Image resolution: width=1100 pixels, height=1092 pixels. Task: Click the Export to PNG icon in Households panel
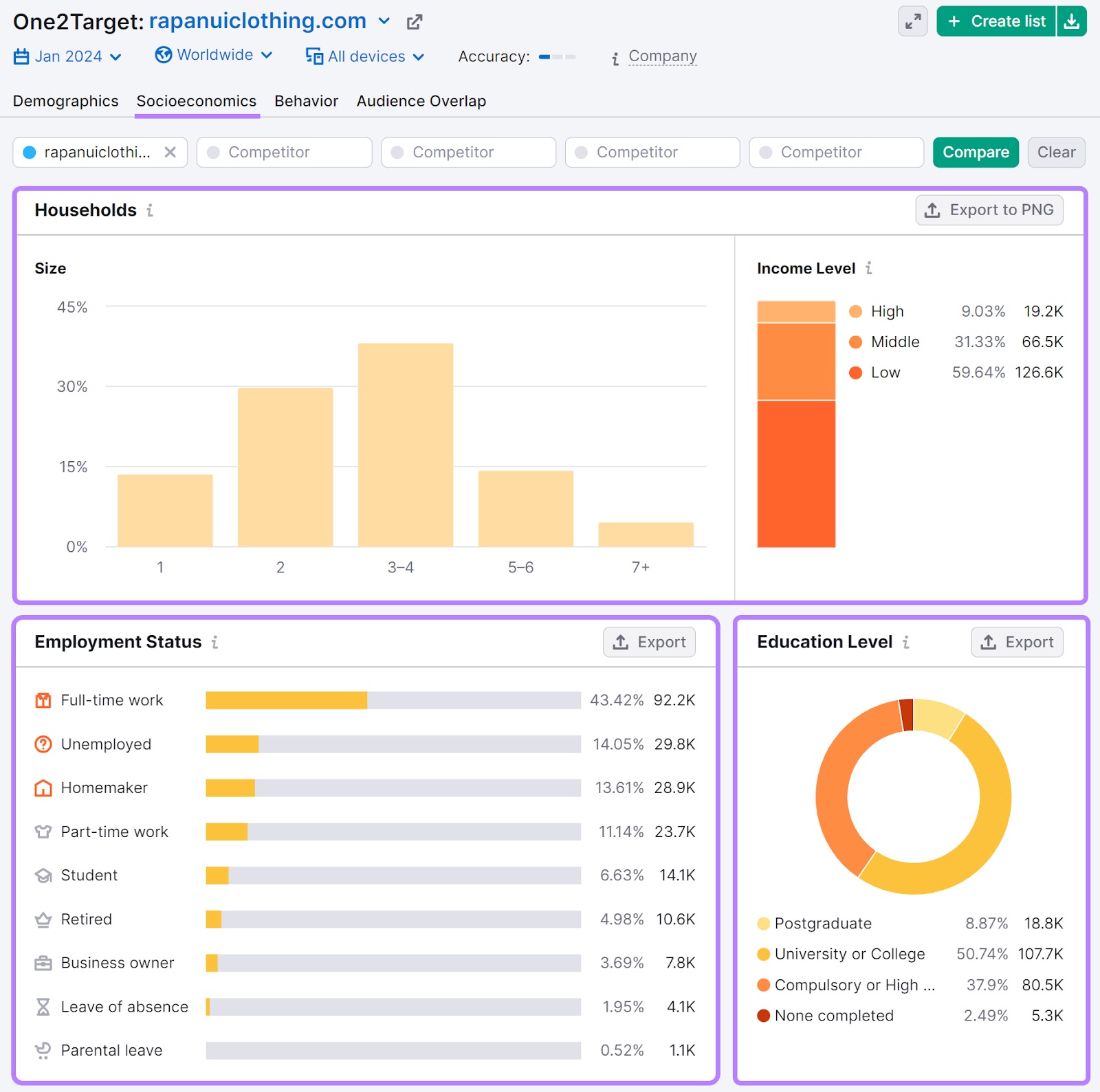point(932,210)
